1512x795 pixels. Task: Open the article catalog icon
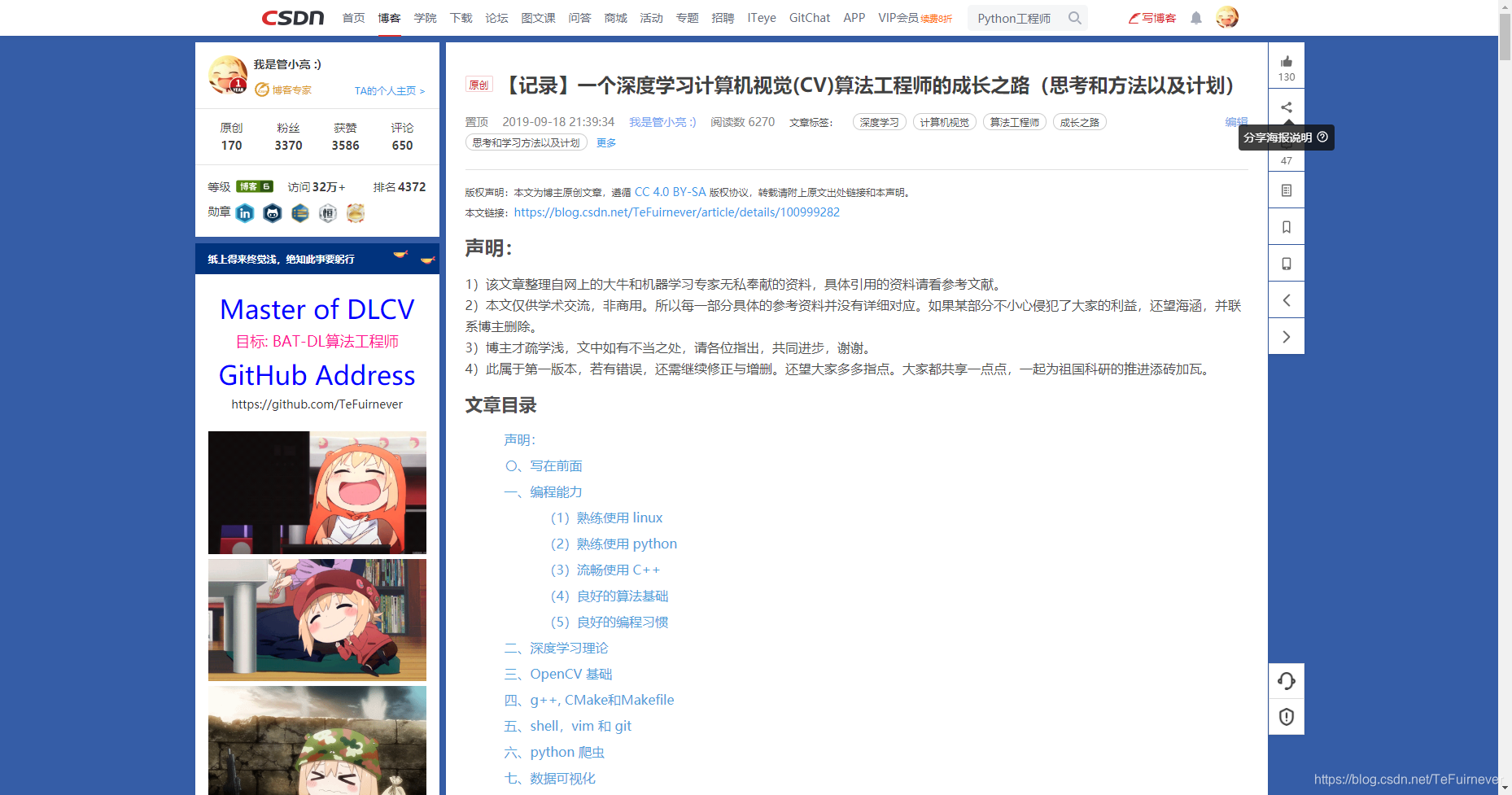click(x=1286, y=190)
